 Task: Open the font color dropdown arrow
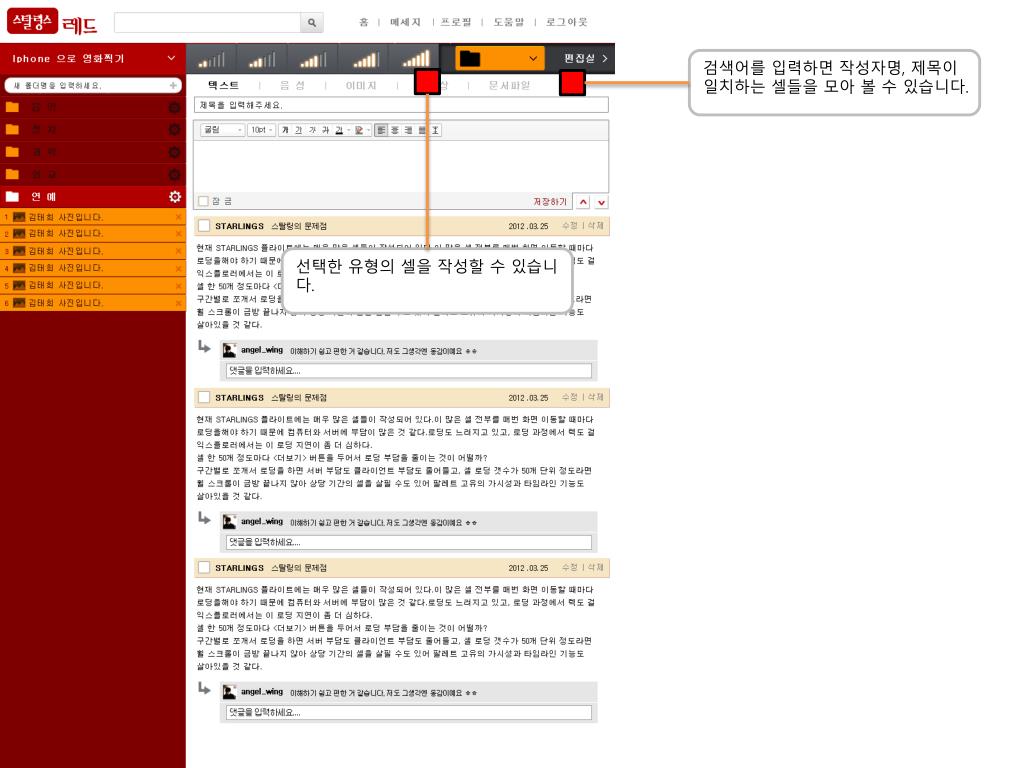(x=349, y=130)
